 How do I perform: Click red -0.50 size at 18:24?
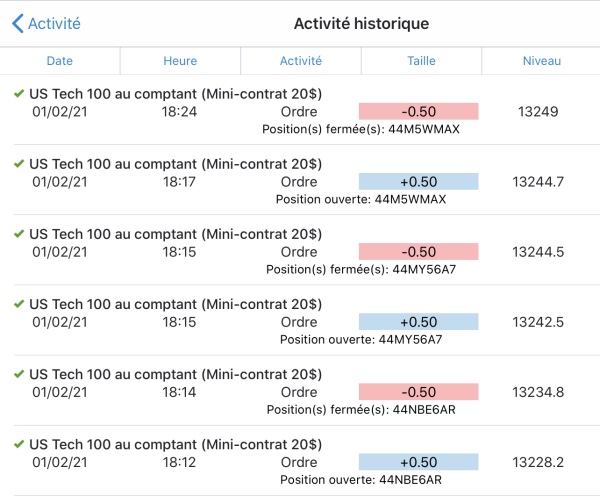(x=419, y=111)
